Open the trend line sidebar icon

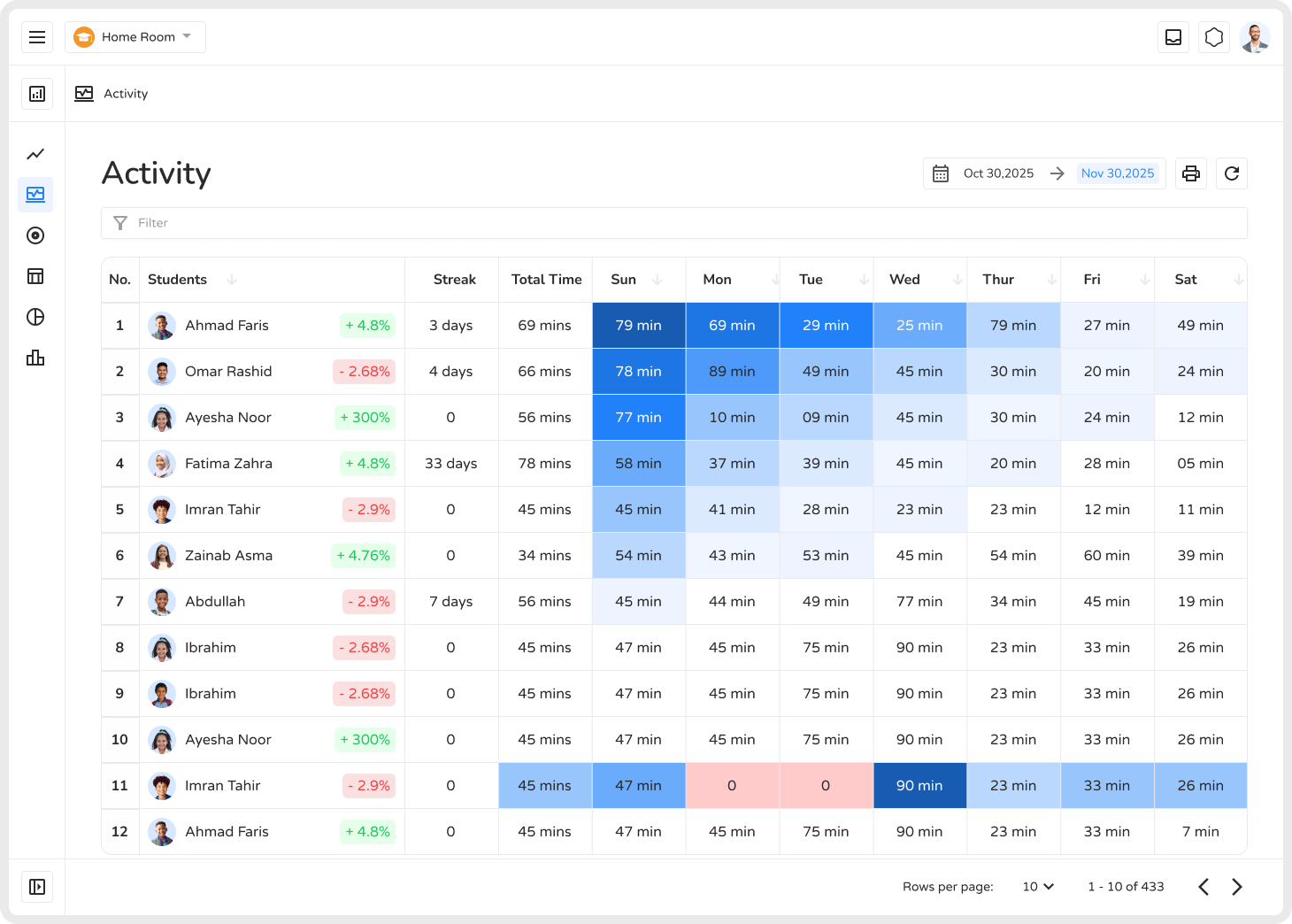(35, 154)
